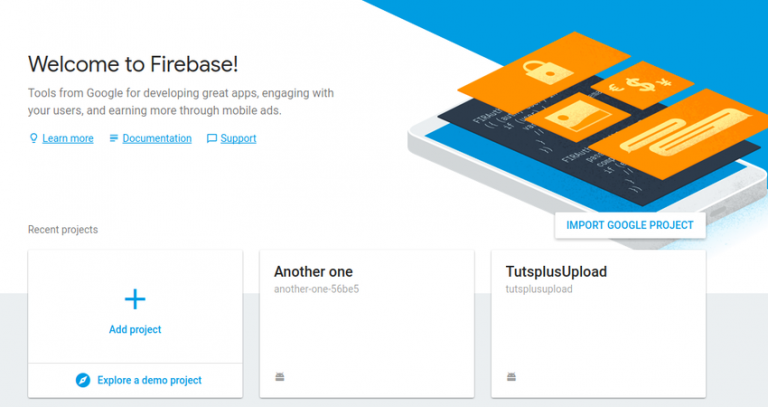This screenshot has width=768, height=407.
Task: Click Explore a demo project text
Action: coord(149,380)
